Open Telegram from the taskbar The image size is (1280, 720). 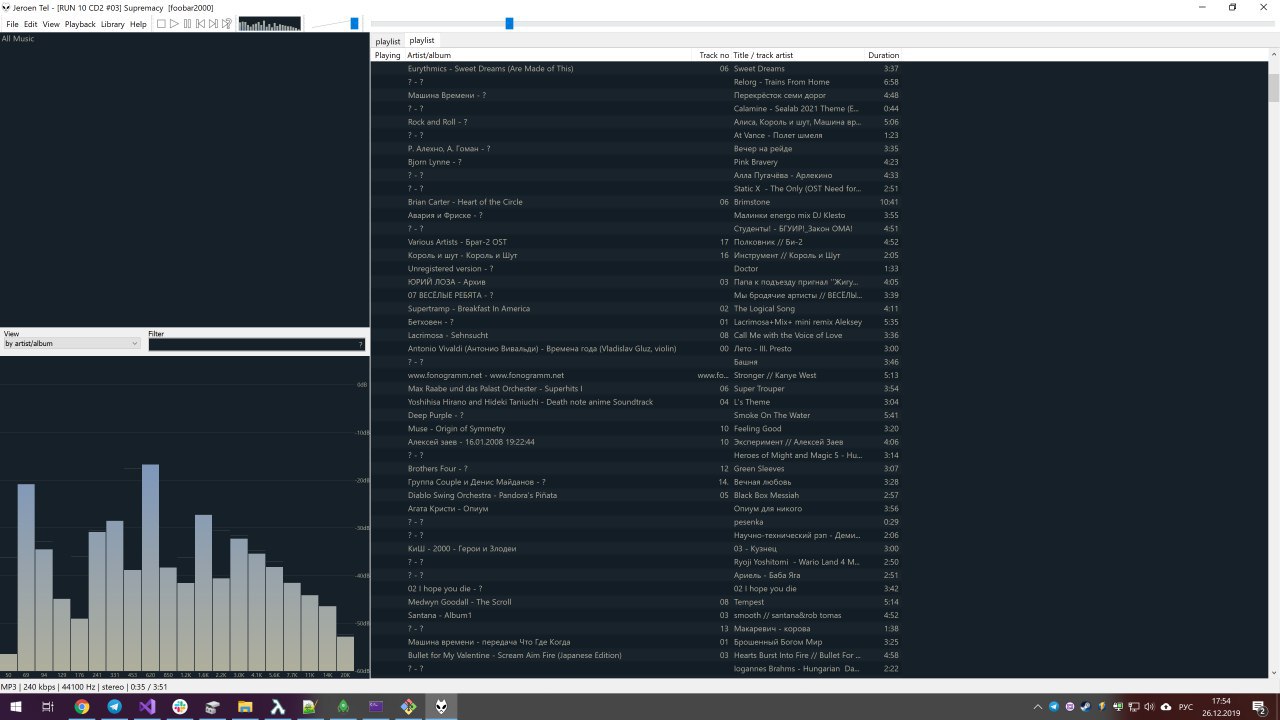[x=115, y=706]
